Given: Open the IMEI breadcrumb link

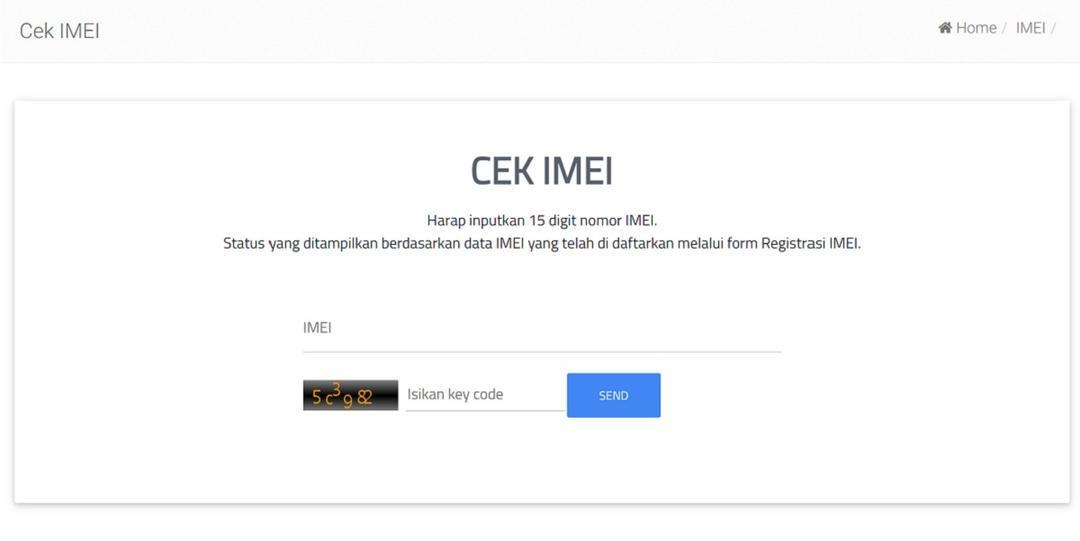Looking at the screenshot, I should tap(1030, 28).
